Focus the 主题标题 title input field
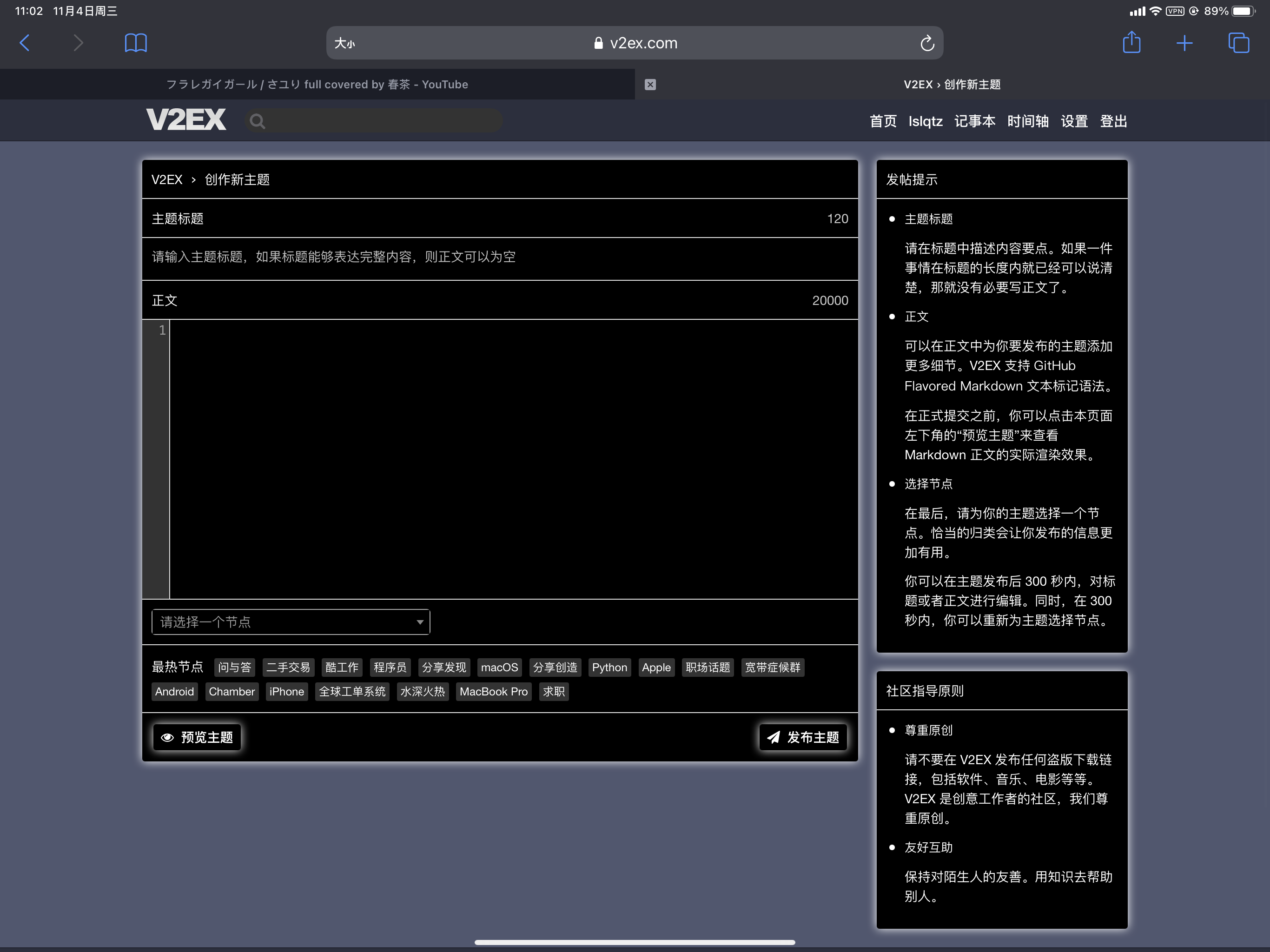 [x=500, y=257]
